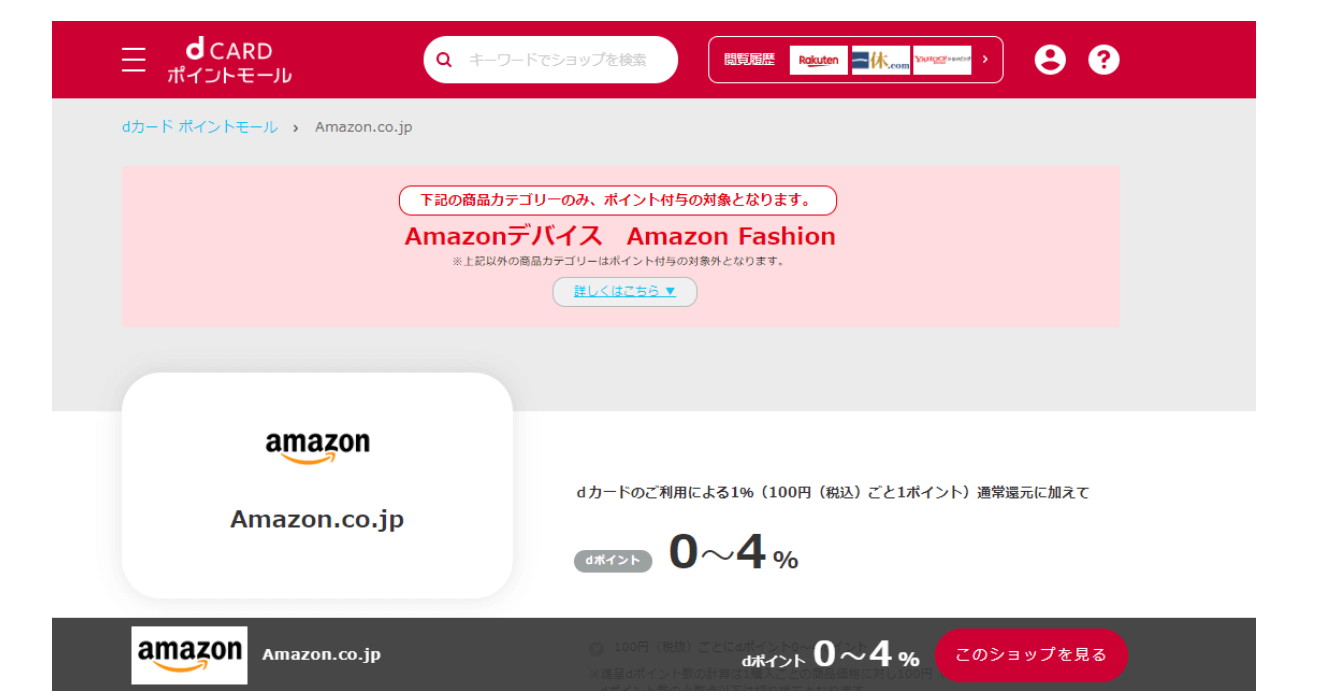Image resolution: width=1328 pixels, height=696 pixels.
Task: Open the user account icon
Action: pyautogui.click(x=1050, y=60)
